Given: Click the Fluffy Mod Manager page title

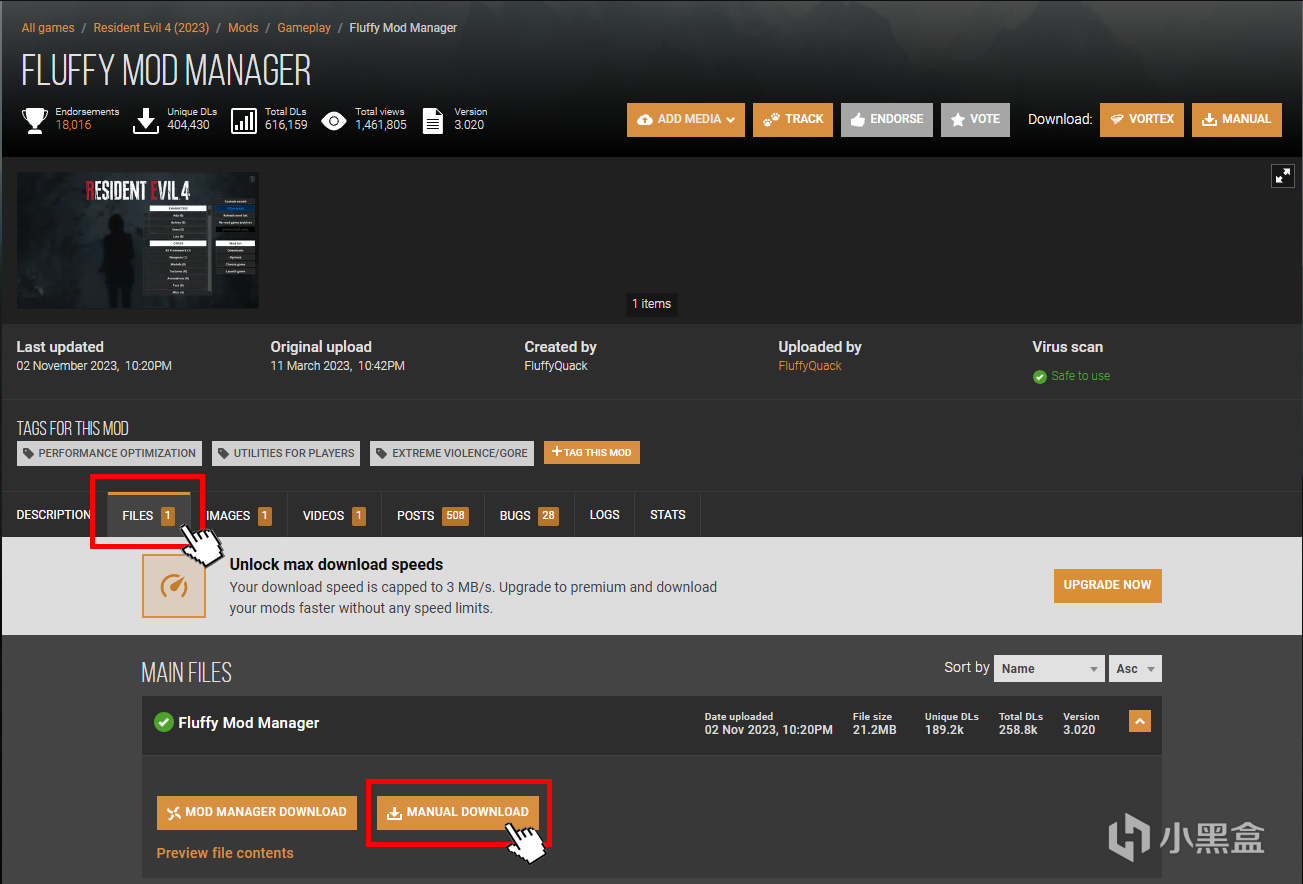Looking at the screenshot, I should pyautogui.click(x=166, y=70).
